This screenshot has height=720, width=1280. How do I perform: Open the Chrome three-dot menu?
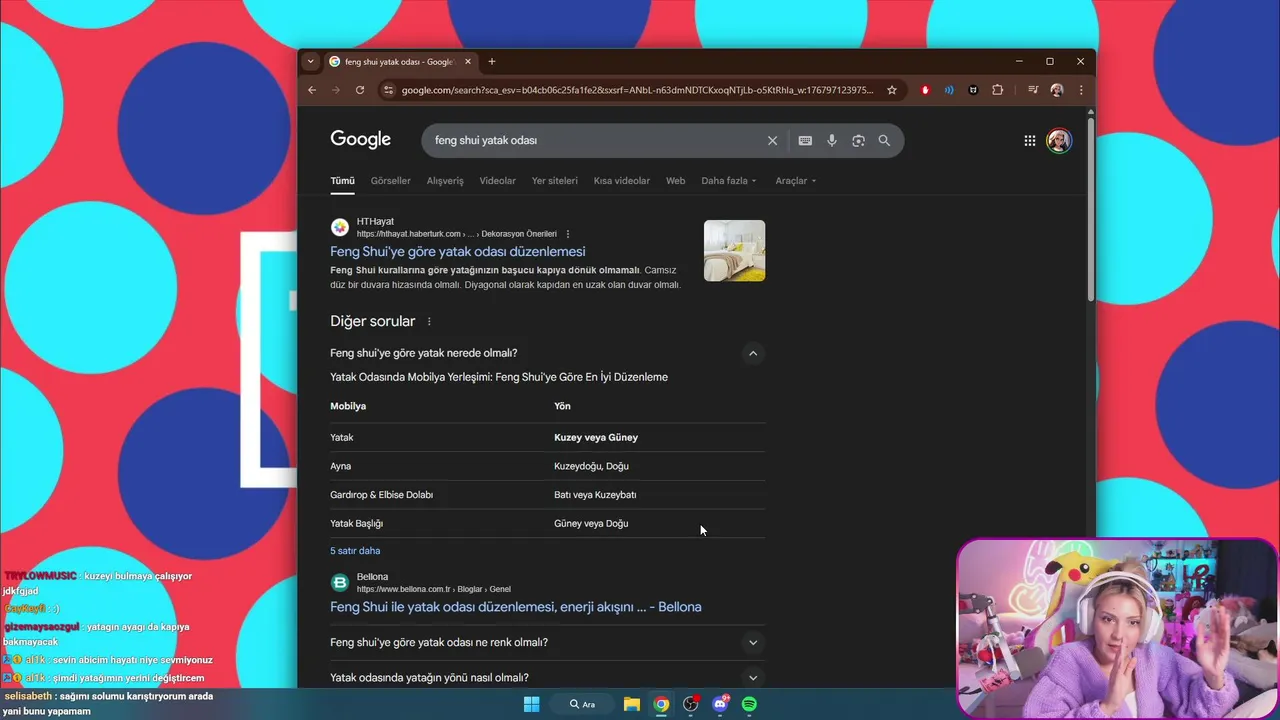coord(1081,90)
